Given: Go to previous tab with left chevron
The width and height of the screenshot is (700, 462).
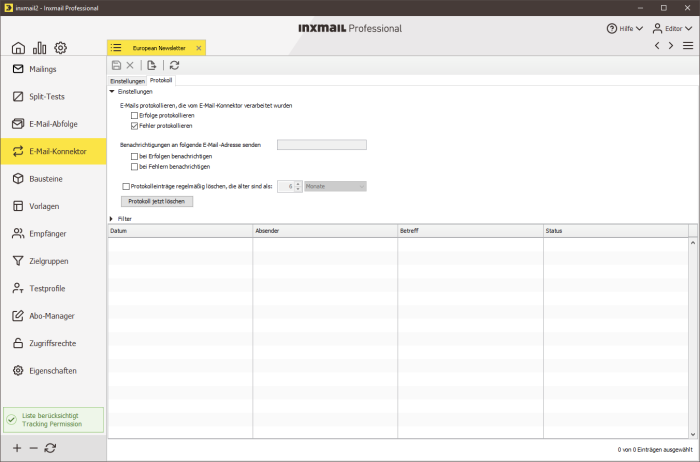Looking at the screenshot, I should [657, 46].
